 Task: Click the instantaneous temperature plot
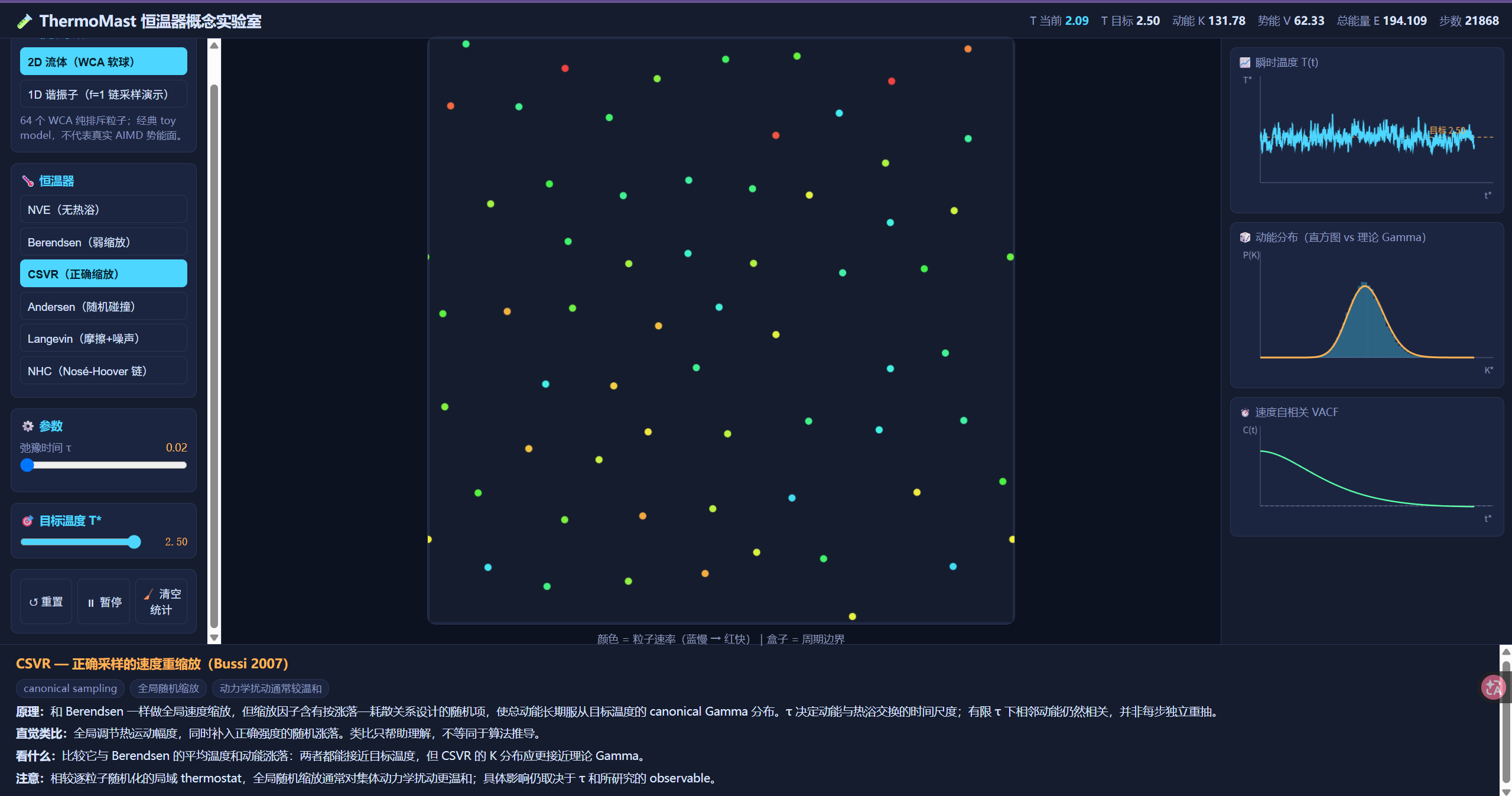(1367, 137)
